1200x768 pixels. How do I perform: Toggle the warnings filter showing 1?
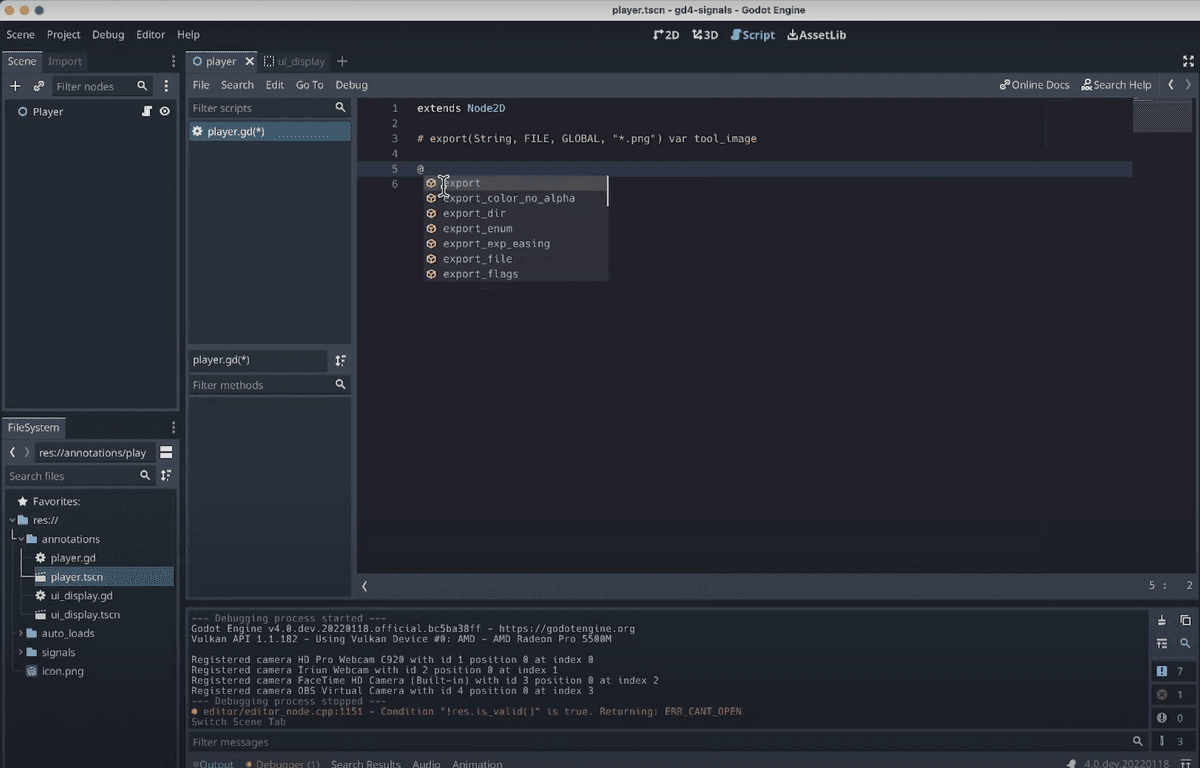coord(1173,694)
